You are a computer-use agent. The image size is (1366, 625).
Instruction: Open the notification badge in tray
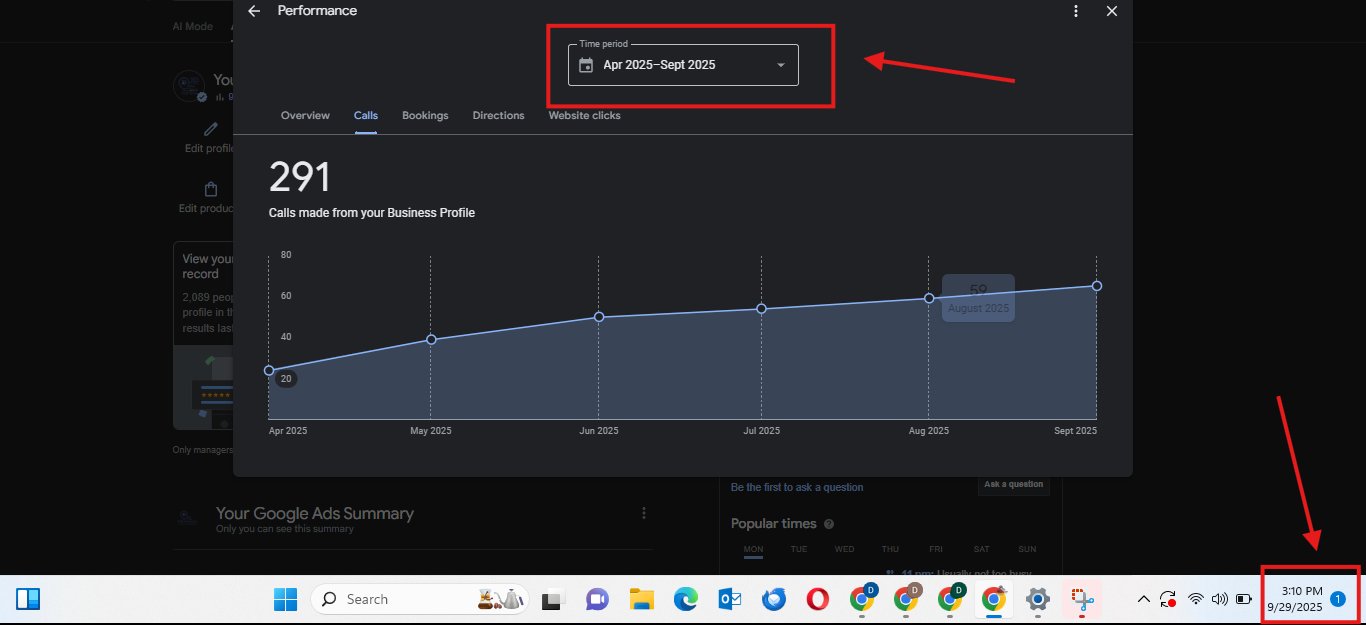[1338, 599]
